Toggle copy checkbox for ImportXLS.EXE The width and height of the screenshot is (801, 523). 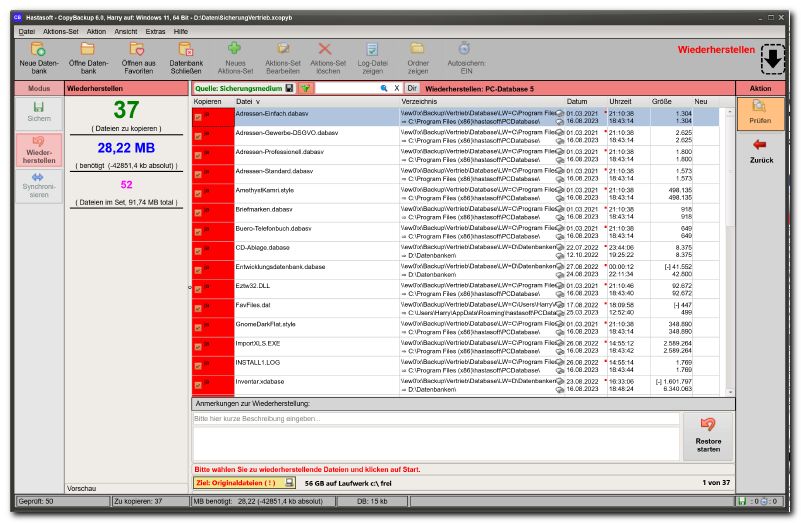pyautogui.click(x=198, y=345)
